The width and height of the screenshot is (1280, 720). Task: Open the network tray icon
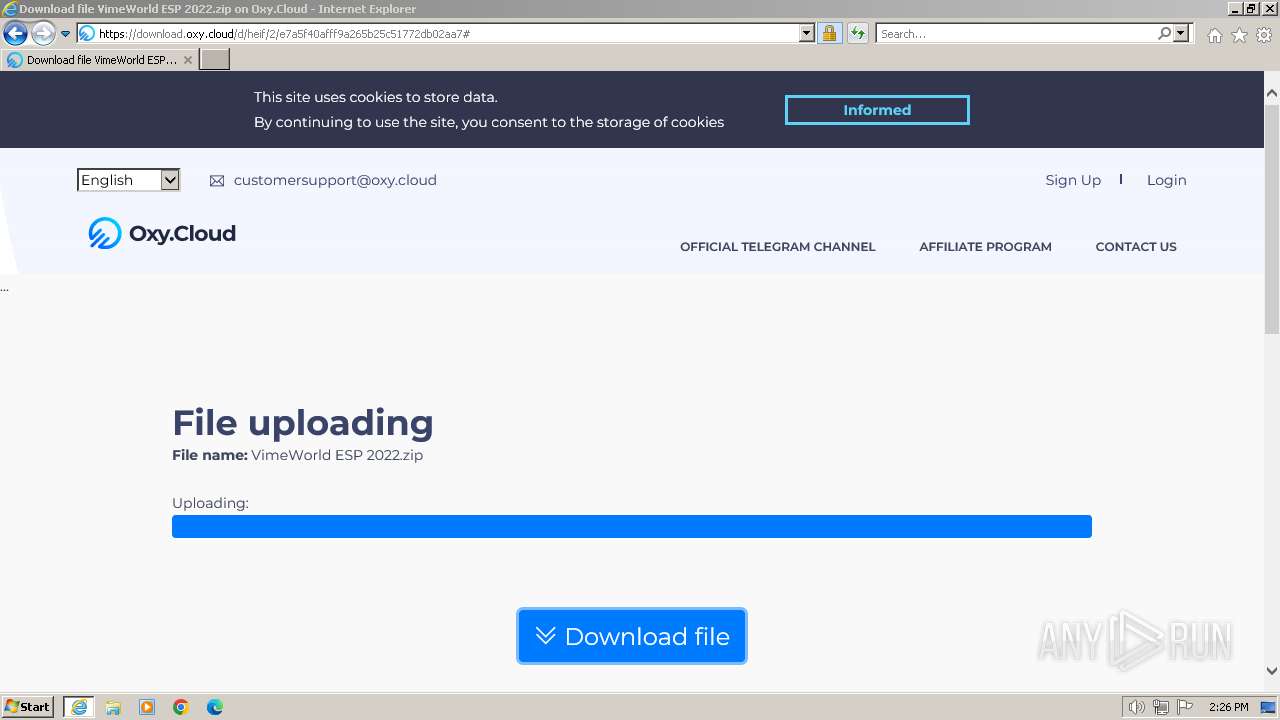[1161, 707]
